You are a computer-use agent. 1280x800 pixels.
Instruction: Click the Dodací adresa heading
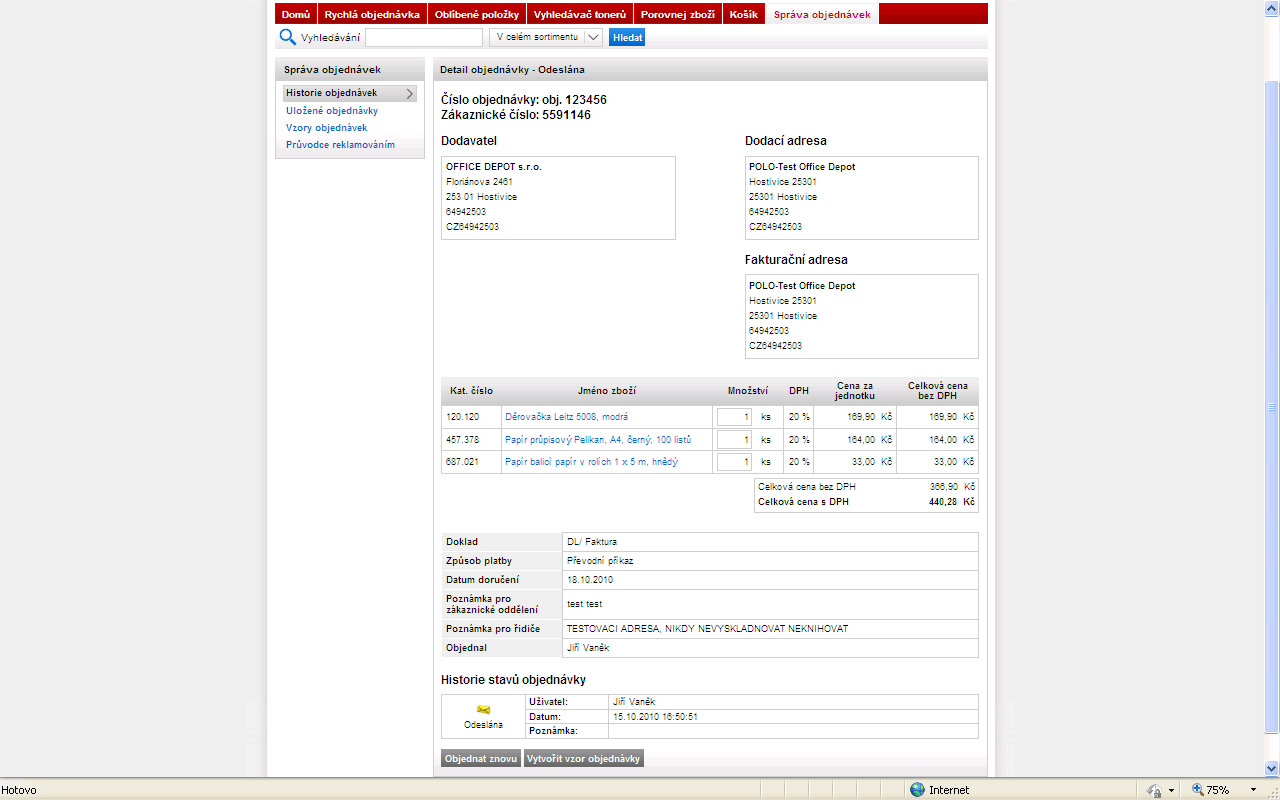(786, 141)
